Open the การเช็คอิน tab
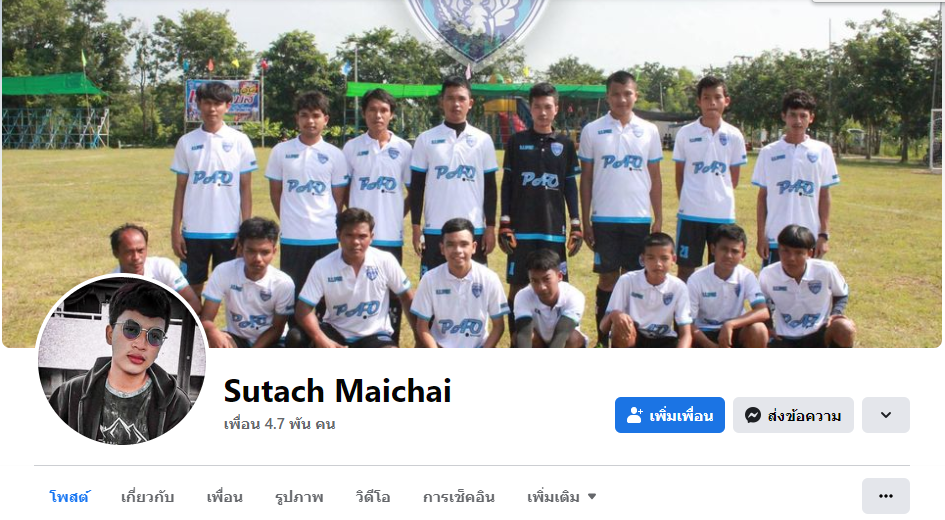Image resolution: width=945 pixels, height=520 pixels. (459, 497)
